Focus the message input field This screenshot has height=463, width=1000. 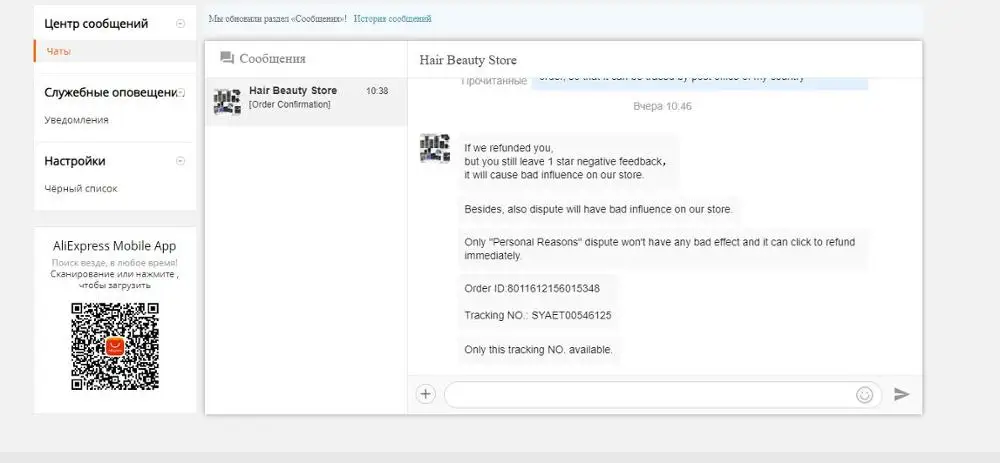pyautogui.click(x=663, y=395)
